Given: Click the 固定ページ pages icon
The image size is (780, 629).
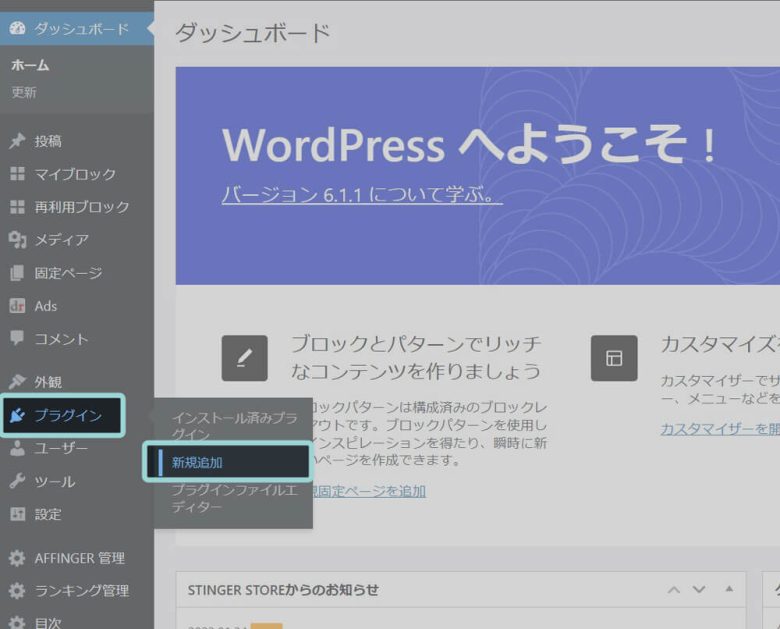Looking at the screenshot, I should [x=17, y=273].
